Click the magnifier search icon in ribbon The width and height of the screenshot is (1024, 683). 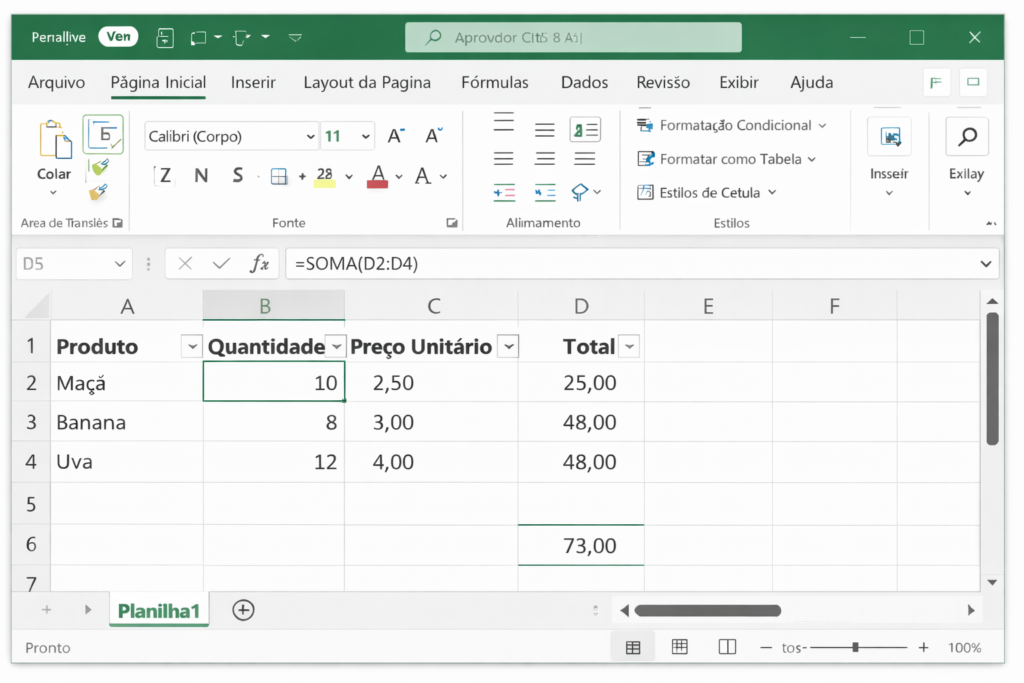[966, 137]
